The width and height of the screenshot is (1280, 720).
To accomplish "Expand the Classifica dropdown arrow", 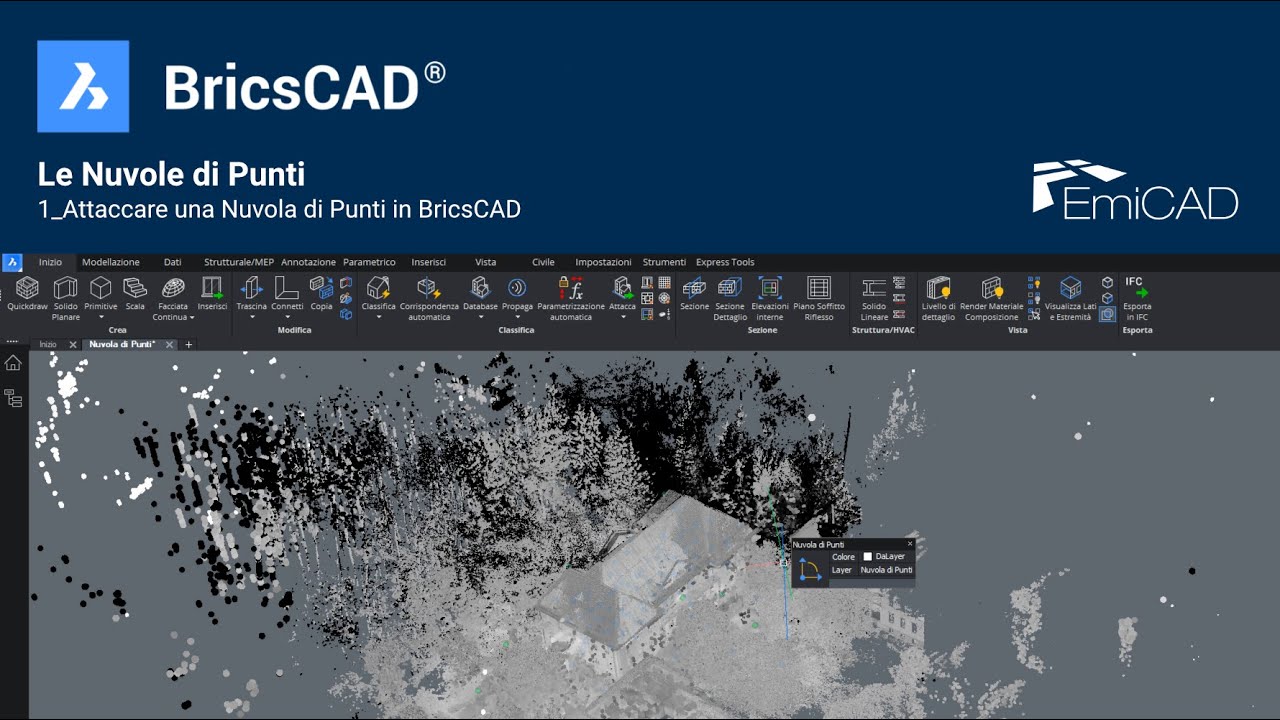I will [378, 318].
